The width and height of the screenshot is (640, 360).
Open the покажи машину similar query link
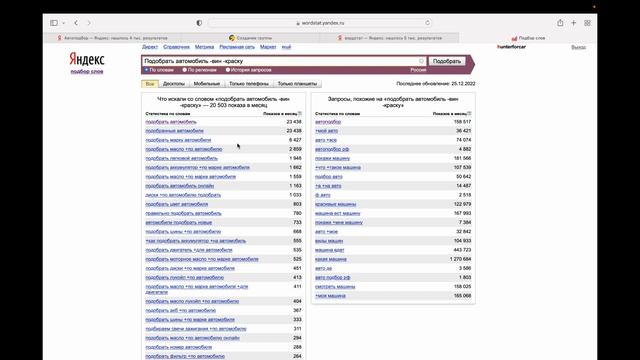pos(333,158)
